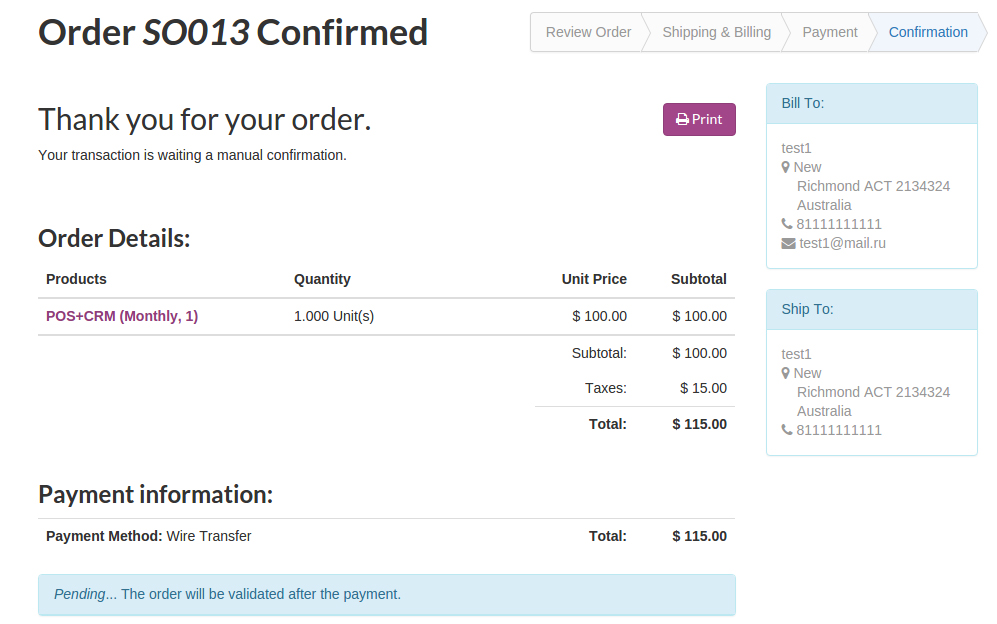Click the Order SO013 Confirmed heading
This screenshot has height=624, width=997.
tap(233, 33)
